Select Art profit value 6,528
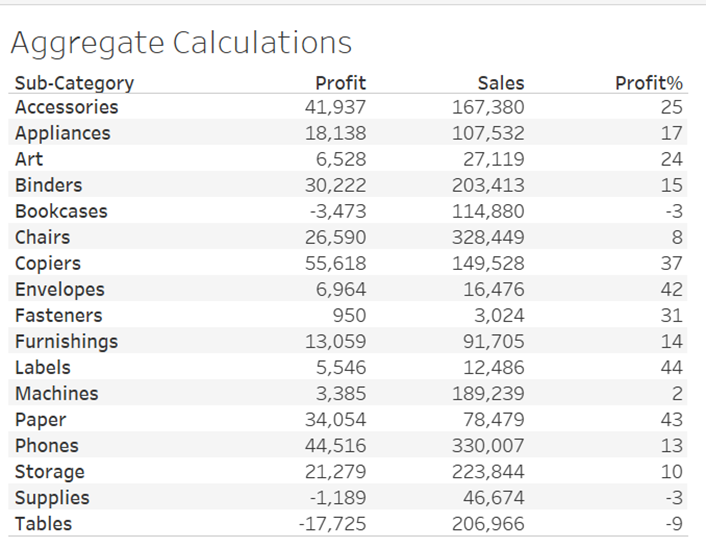The image size is (706, 548). click(x=340, y=159)
